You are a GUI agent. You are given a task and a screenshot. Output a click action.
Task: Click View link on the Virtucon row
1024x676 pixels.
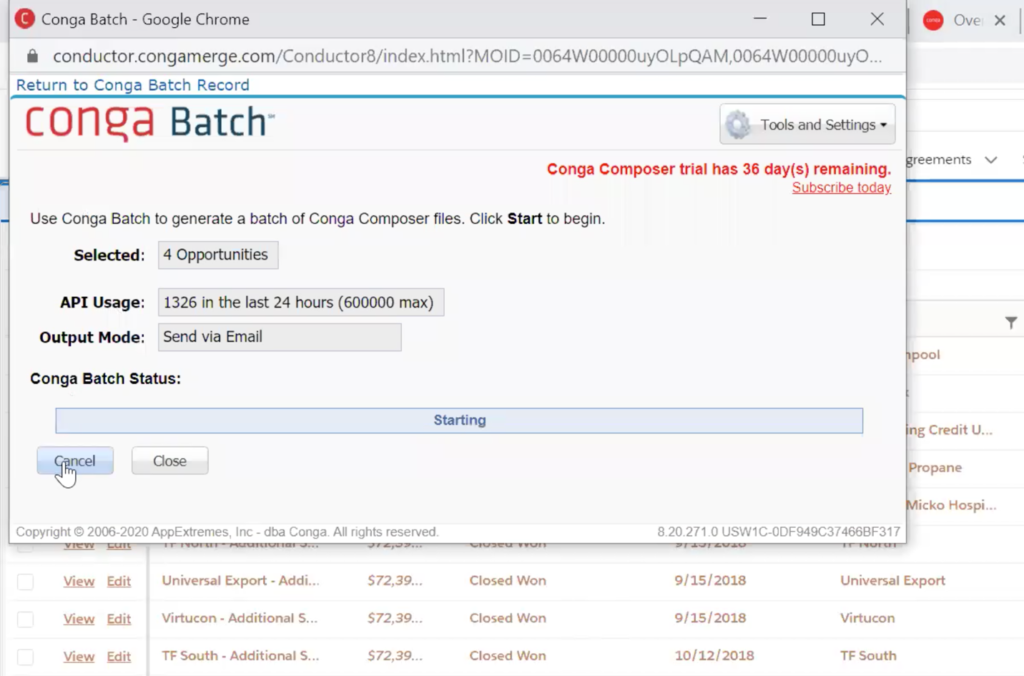click(78, 618)
